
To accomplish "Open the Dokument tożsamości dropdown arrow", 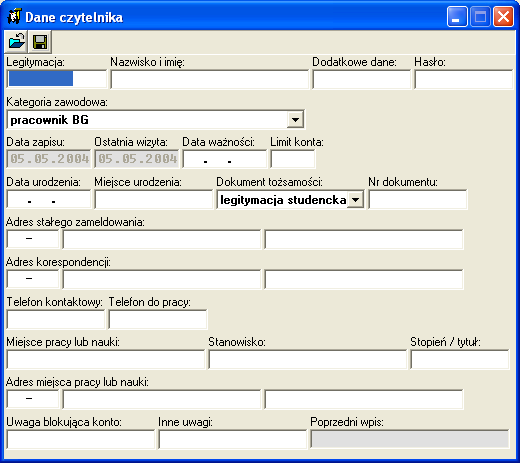I will point(355,200).
